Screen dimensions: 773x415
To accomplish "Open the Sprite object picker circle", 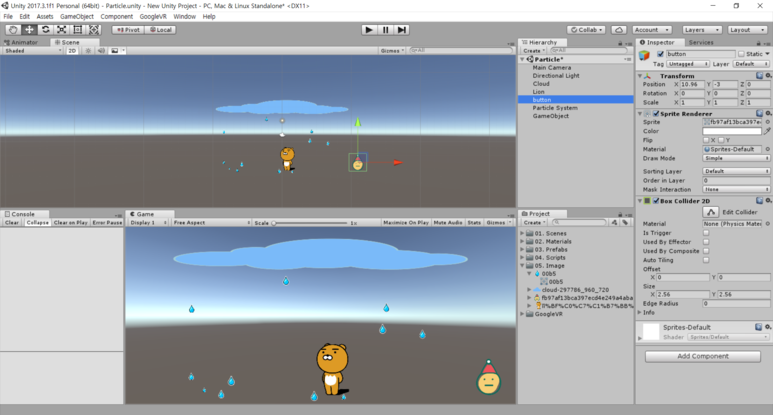I will point(768,122).
